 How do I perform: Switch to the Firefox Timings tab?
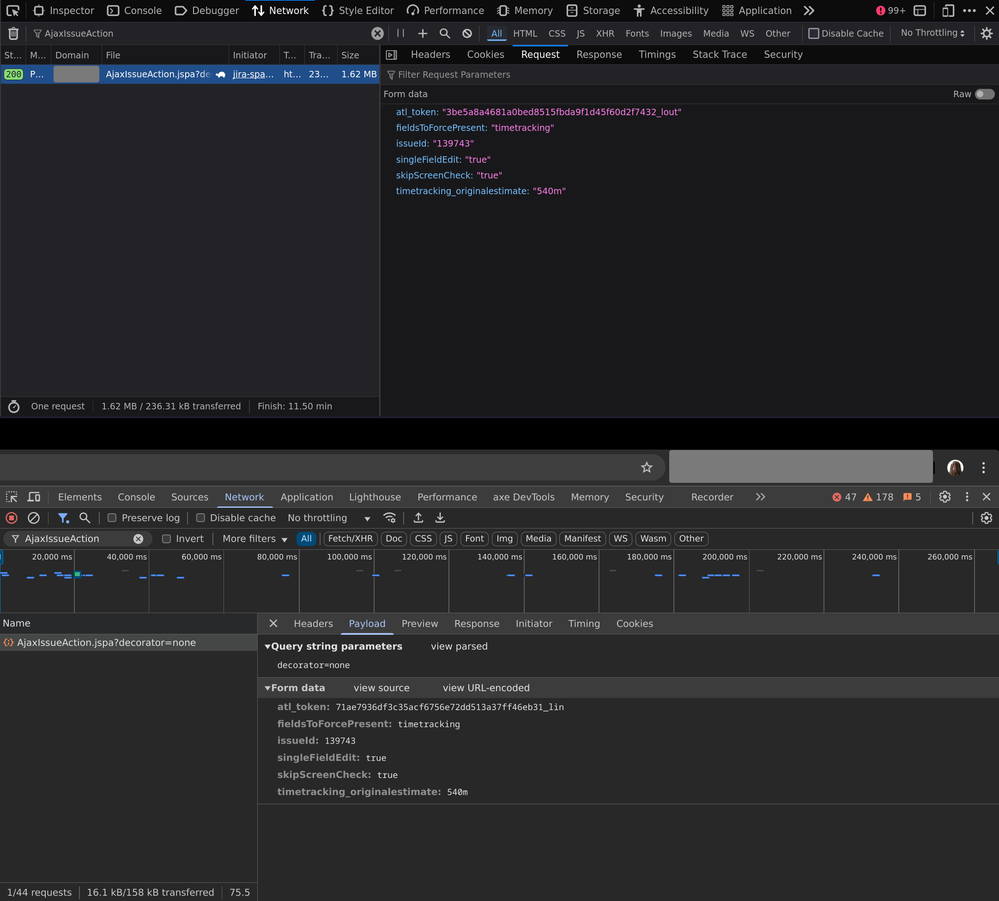(x=657, y=54)
